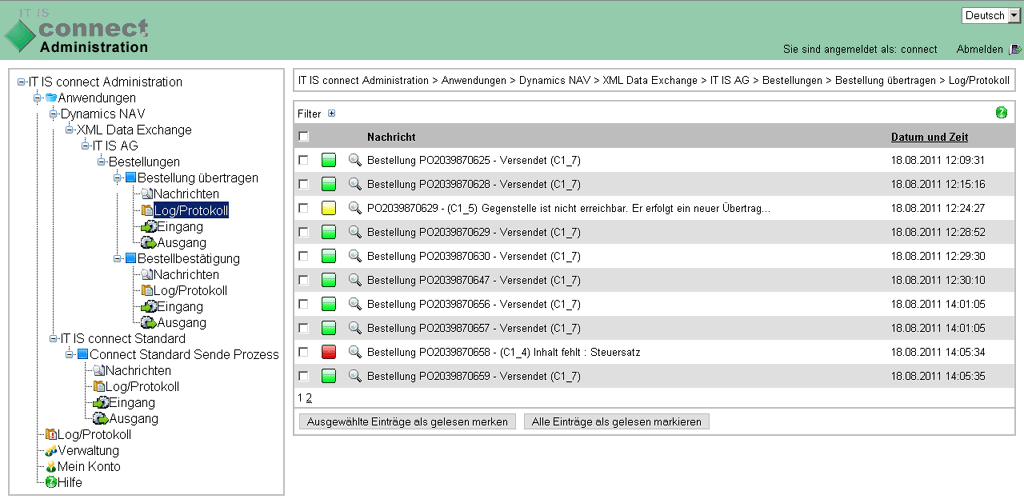Select the highlighted Log/Protokoll tree item
The image size is (1024, 499).
click(191, 210)
